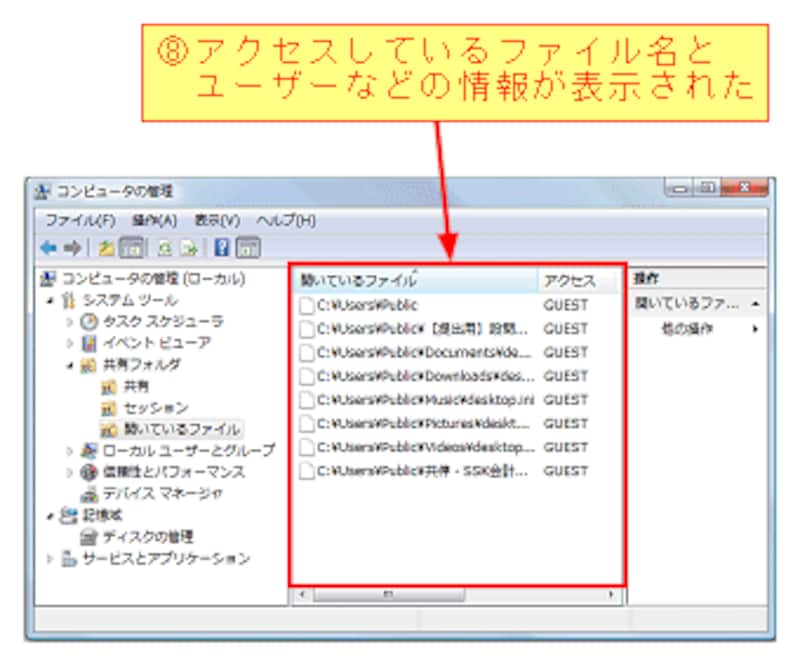Screen dimensions: 800x666
Task: Click the Forward arrow in the toolbar
Action: pos(72,248)
